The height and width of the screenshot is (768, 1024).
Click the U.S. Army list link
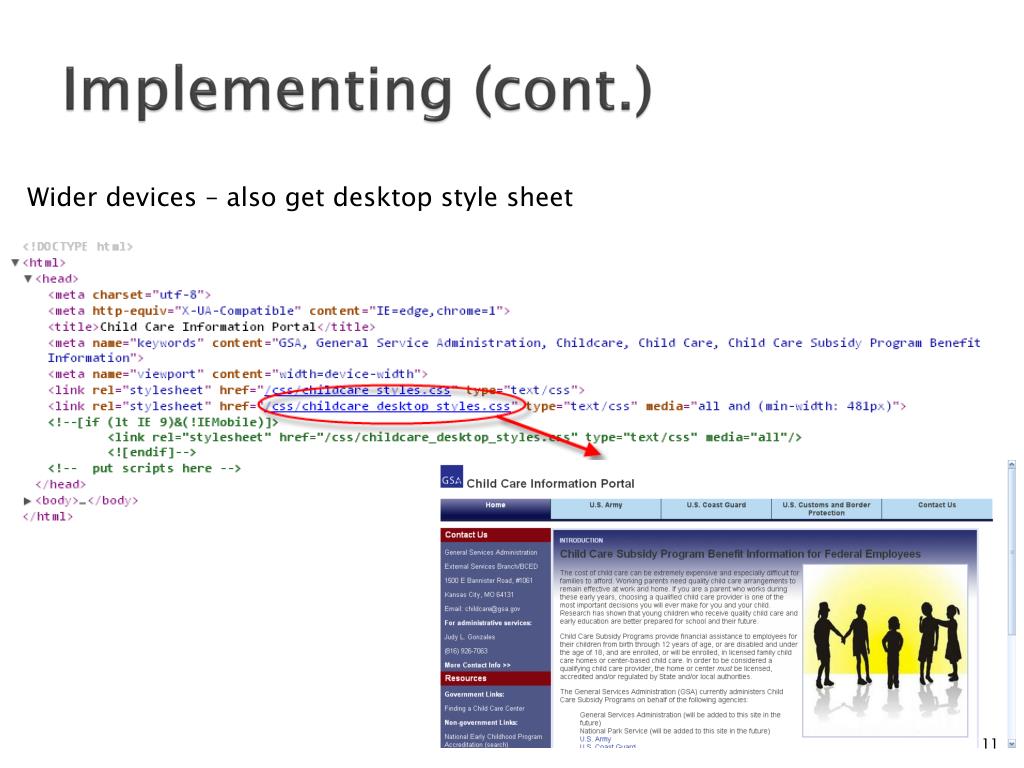596,739
